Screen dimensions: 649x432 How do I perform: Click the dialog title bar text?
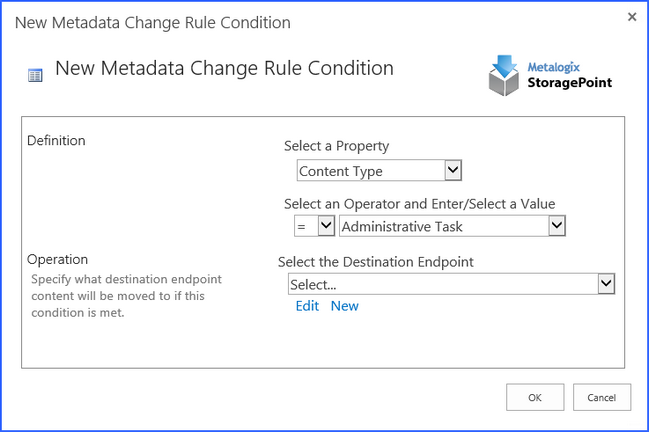(x=153, y=22)
